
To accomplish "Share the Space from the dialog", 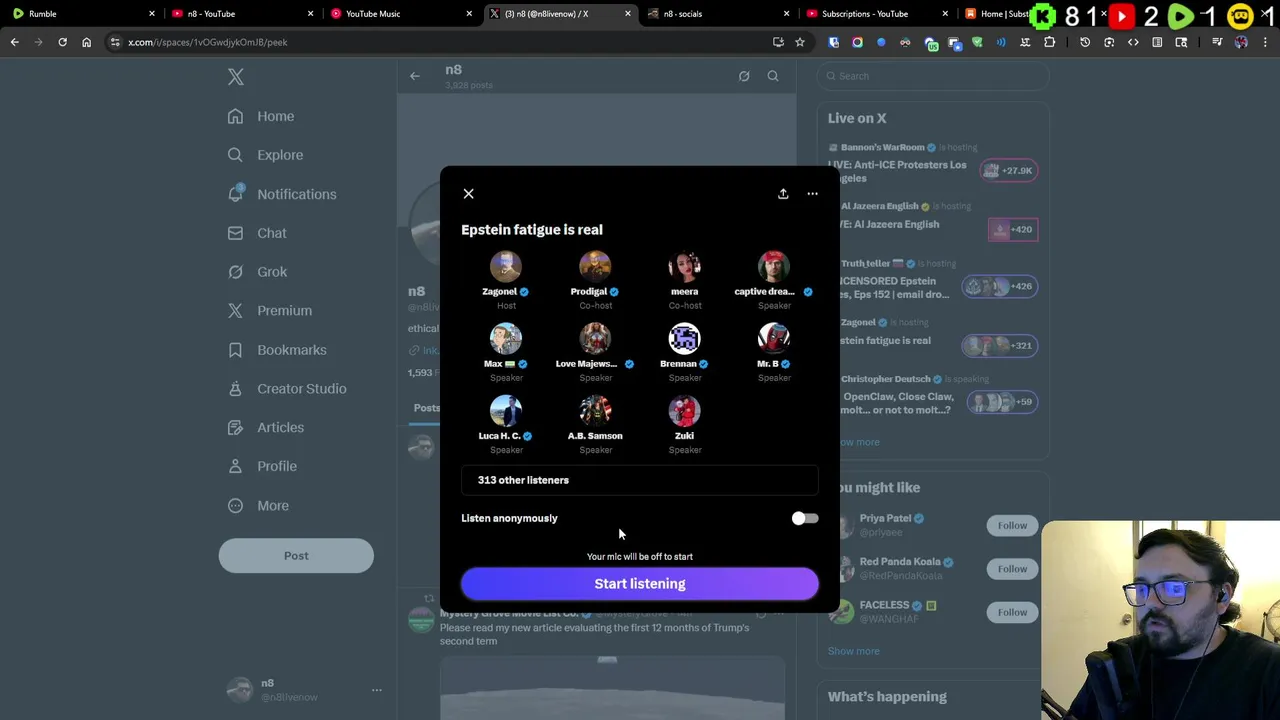I will click(783, 194).
